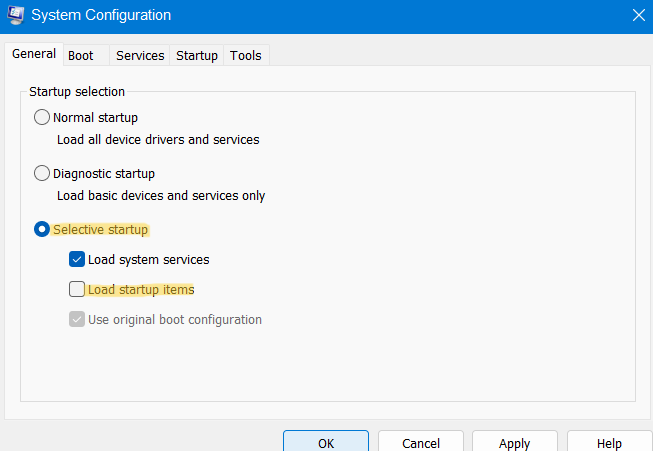Image resolution: width=653 pixels, height=451 pixels.
Task: Open the Boot tab
Action: click(81, 55)
